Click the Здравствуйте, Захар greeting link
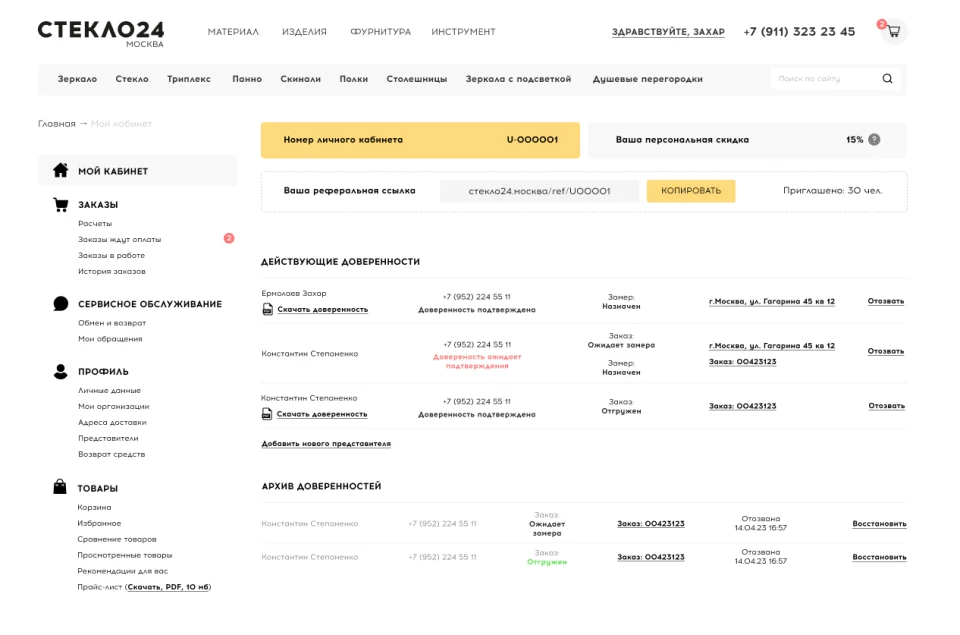960x635 pixels. [x=668, y=32]
